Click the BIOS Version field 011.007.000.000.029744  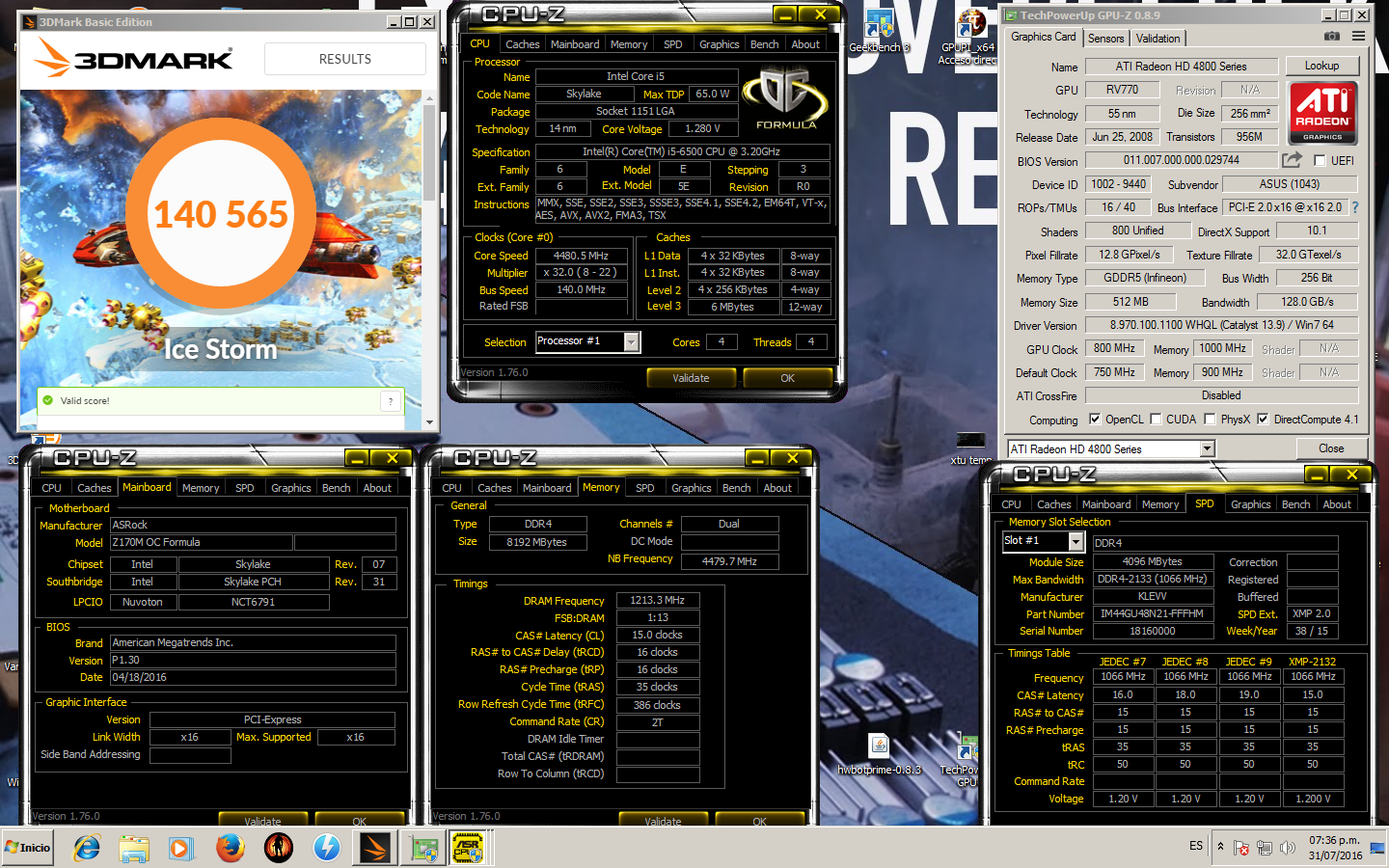1182,160
